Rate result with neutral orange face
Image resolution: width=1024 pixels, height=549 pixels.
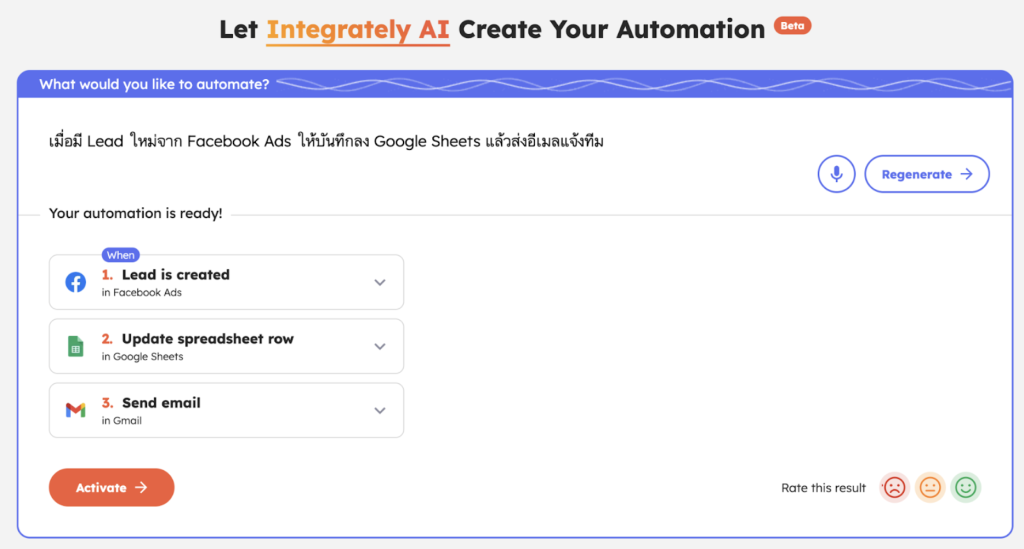(930, 488)
